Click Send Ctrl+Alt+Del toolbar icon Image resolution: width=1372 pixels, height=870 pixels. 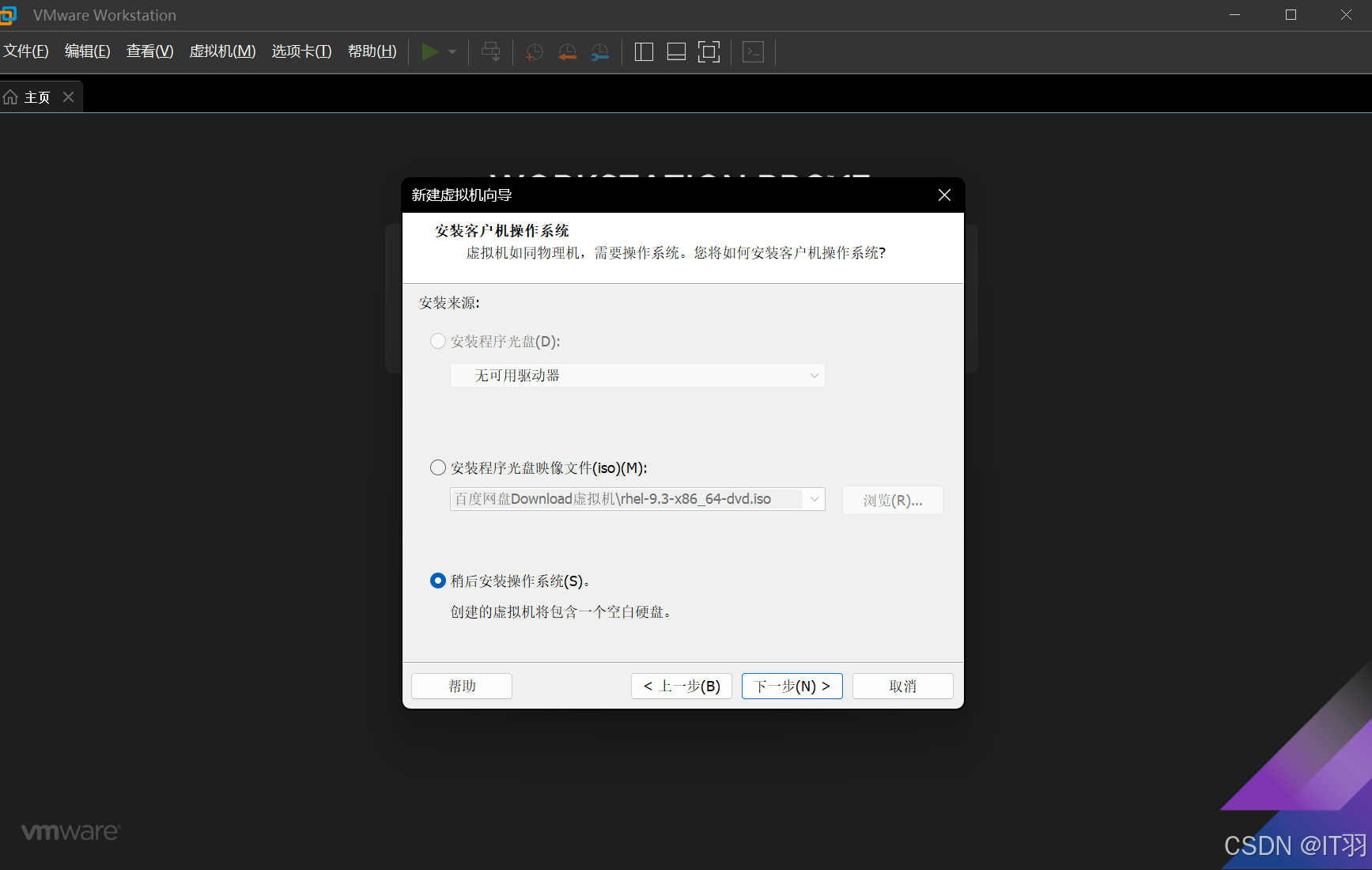coord(491,52)
